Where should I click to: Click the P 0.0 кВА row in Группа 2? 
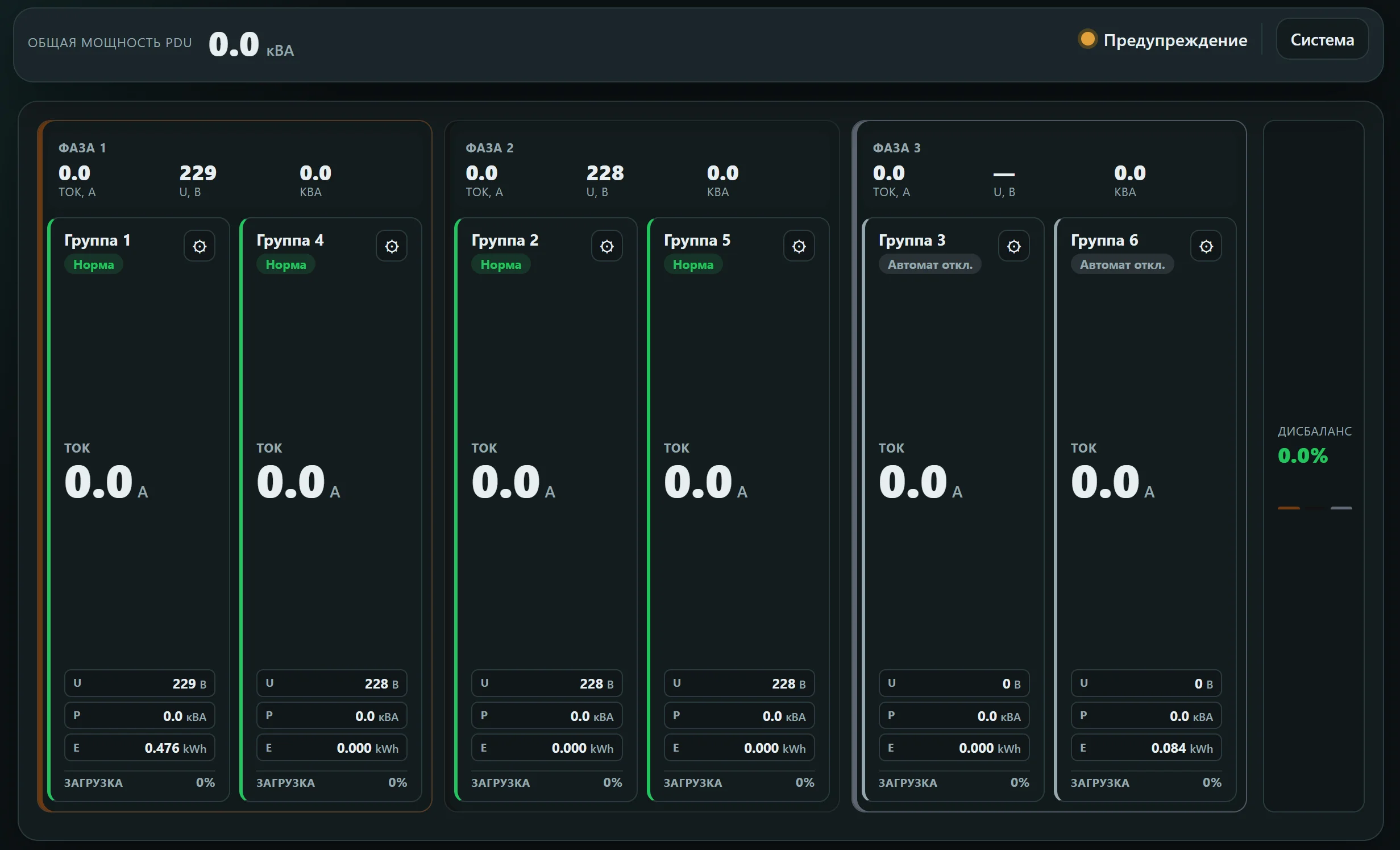pyautogui.click(x=547, y=716)
